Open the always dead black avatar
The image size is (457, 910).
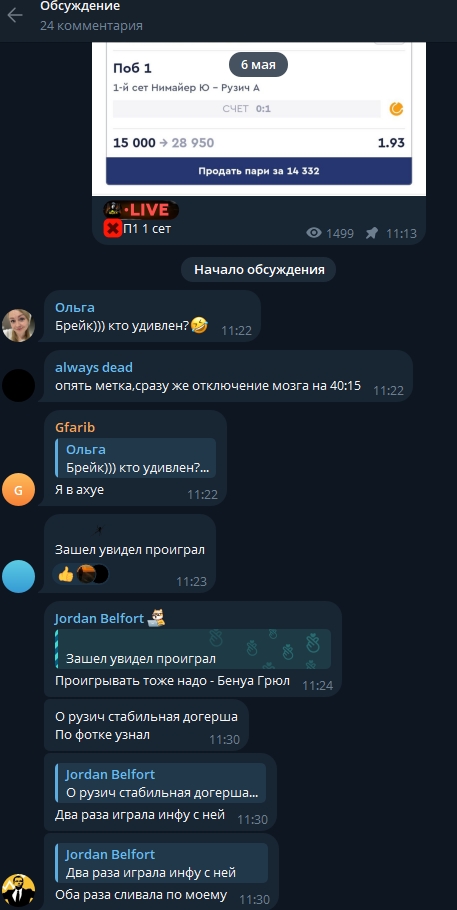[x=18, y=385]
